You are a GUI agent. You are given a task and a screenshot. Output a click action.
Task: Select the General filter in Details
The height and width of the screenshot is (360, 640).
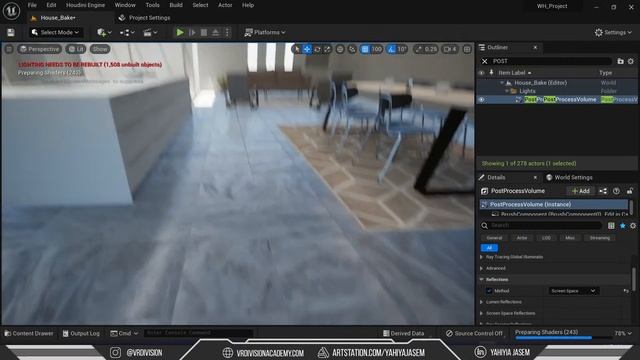click(494, 238)
